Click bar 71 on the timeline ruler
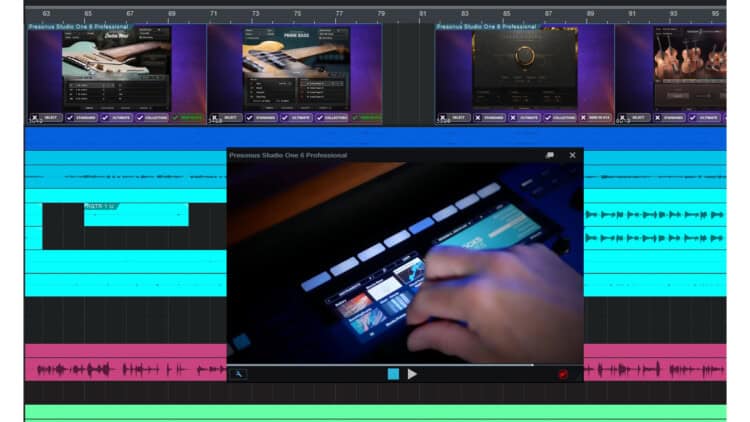 pos(213,13)
